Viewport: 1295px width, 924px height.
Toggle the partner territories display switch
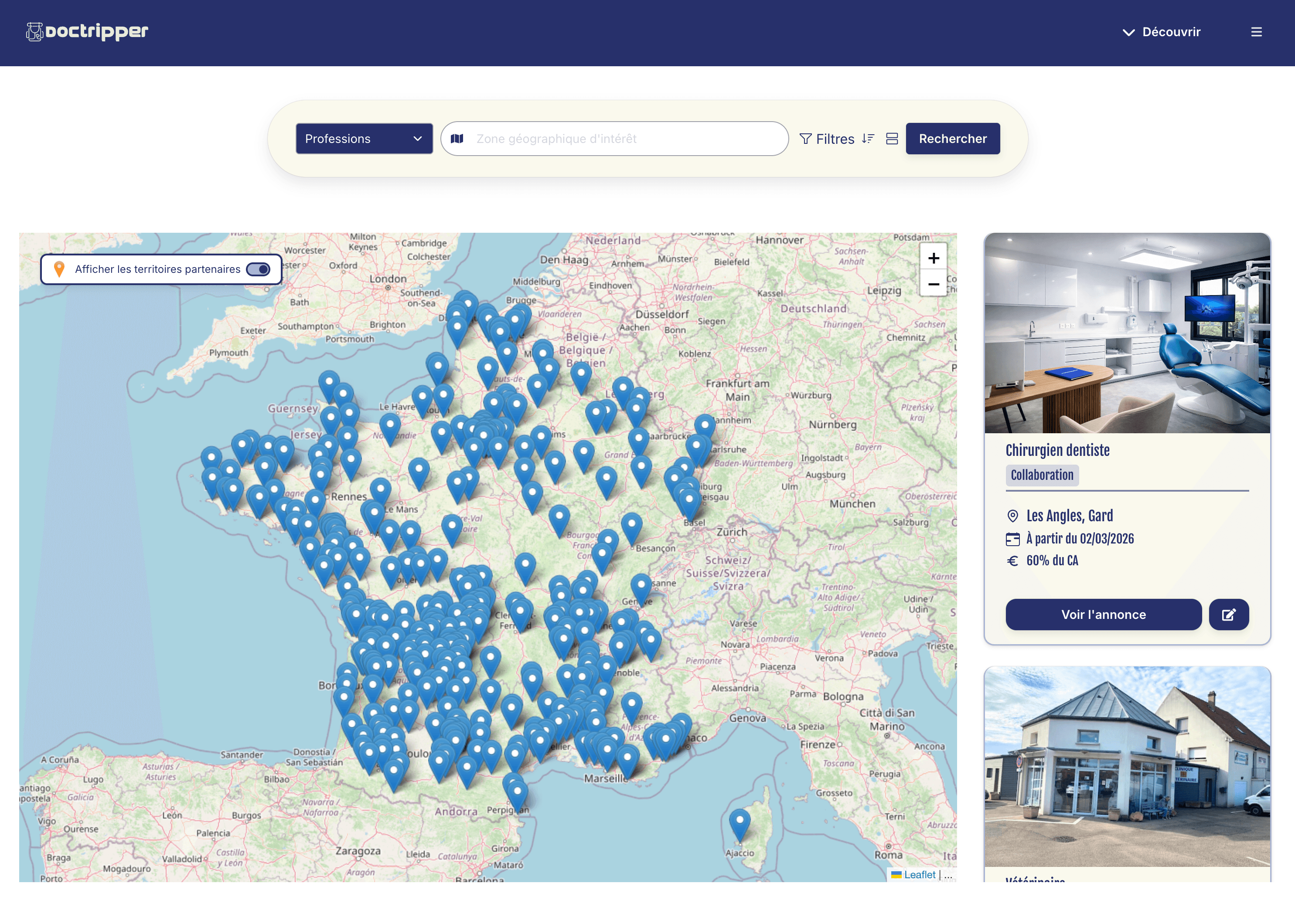click(259, 269)
